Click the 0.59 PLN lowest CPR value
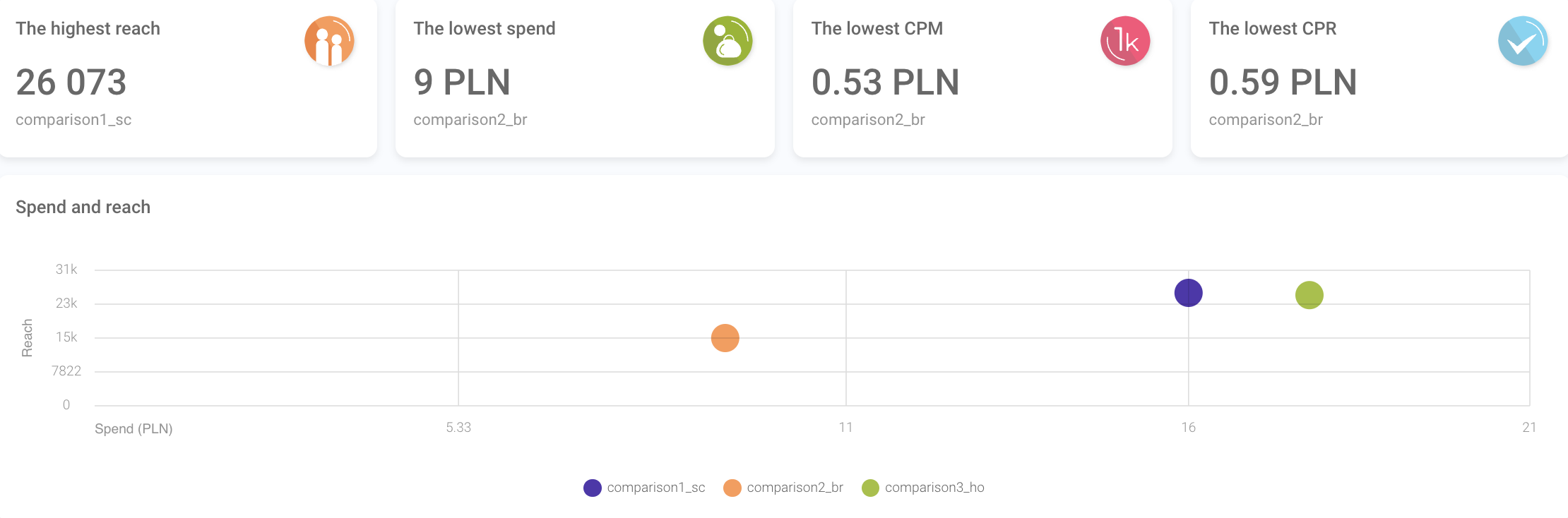This screenshot has width=1568, height=518. point(1283,82)
